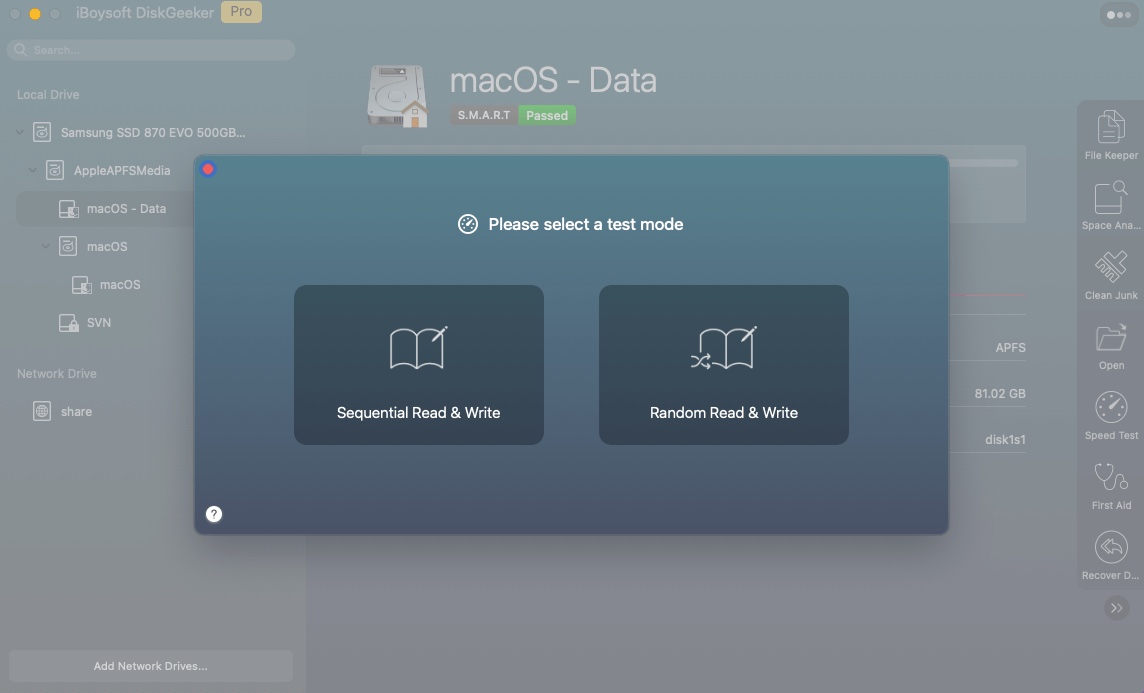
Task: Run the First Aid tool
Action: 1111,484
